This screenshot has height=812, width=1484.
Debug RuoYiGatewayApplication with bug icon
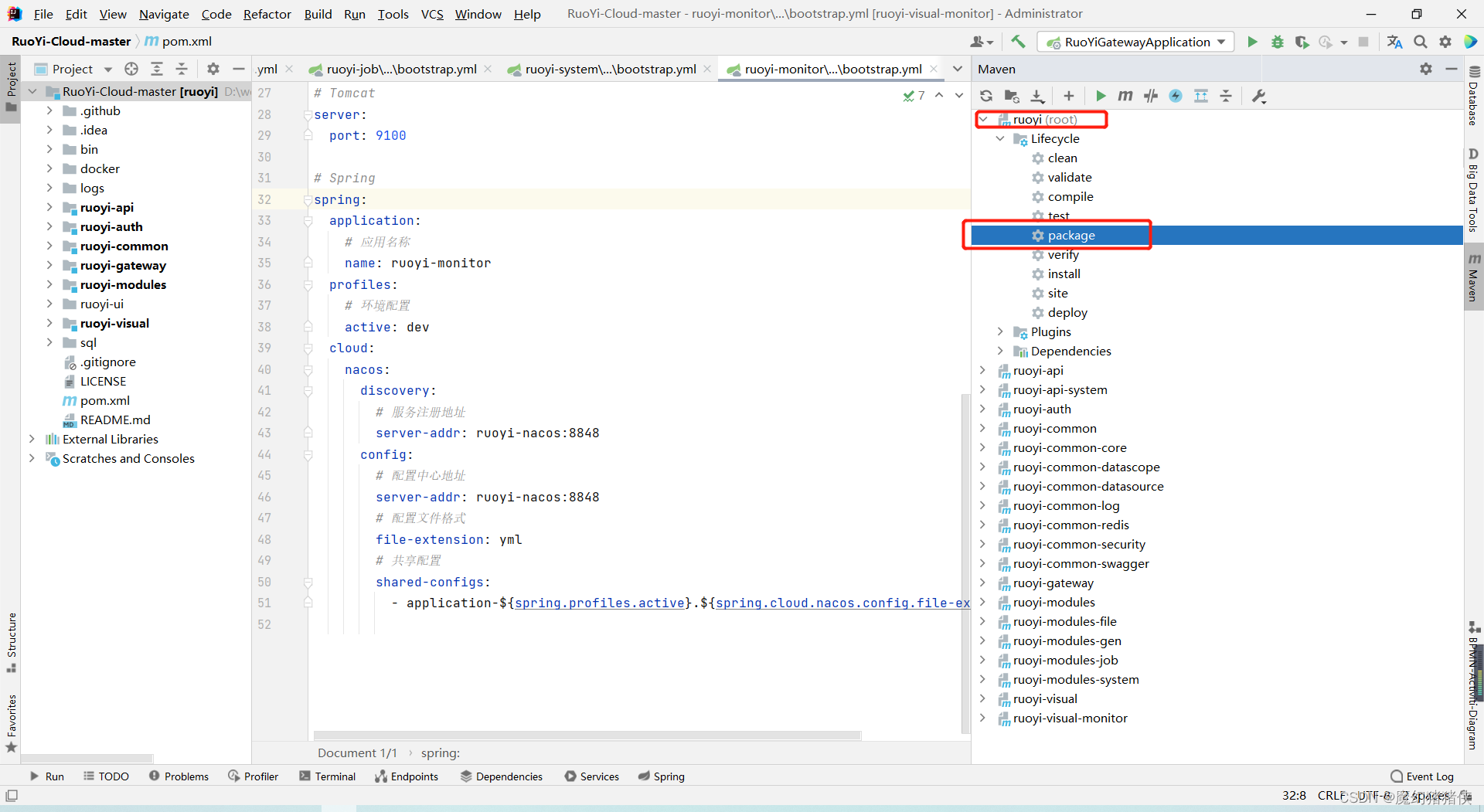(x=1278, y=42)
